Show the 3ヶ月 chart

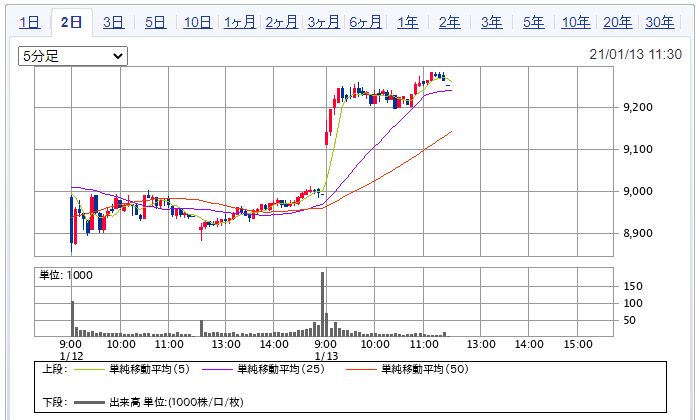(324, 22)
